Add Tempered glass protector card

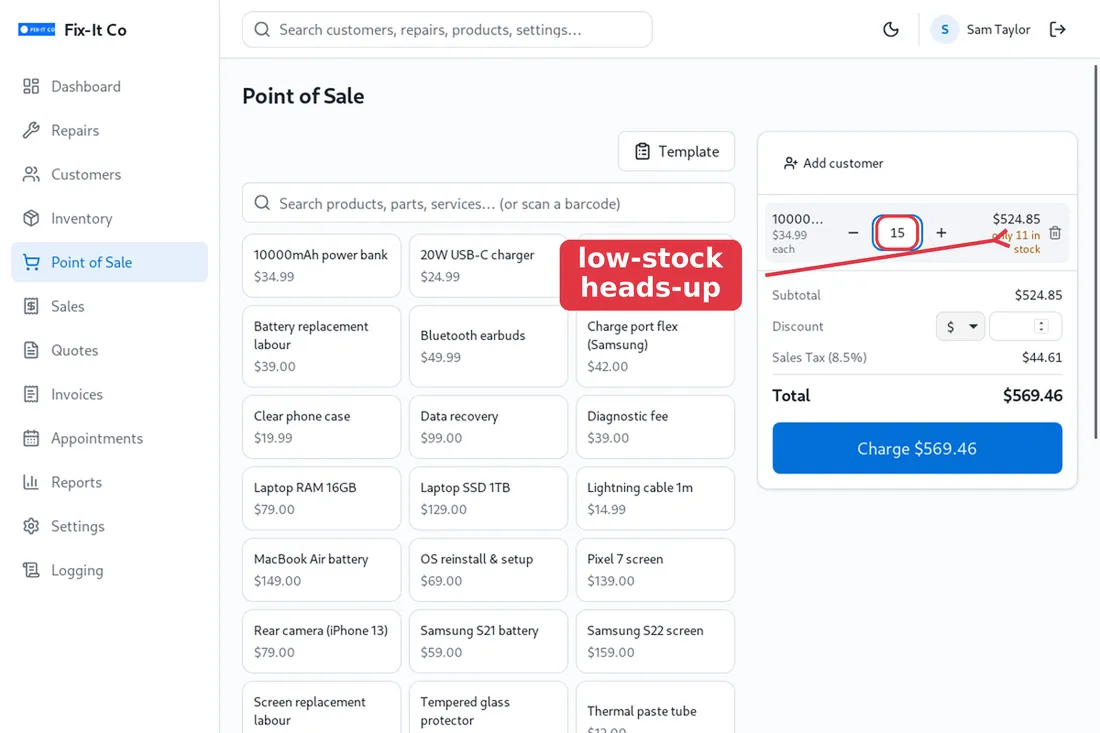click(488, 708)
